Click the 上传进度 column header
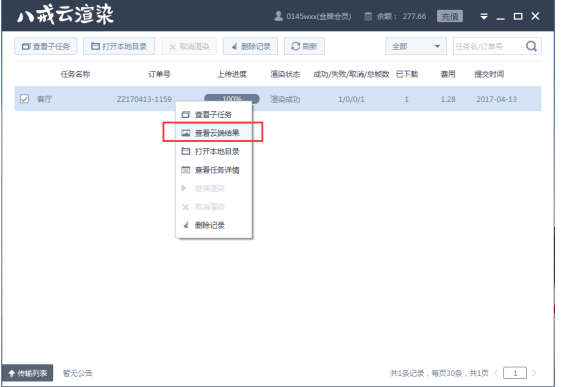This screenshot has height=387, width=561. tap(232, 74)
